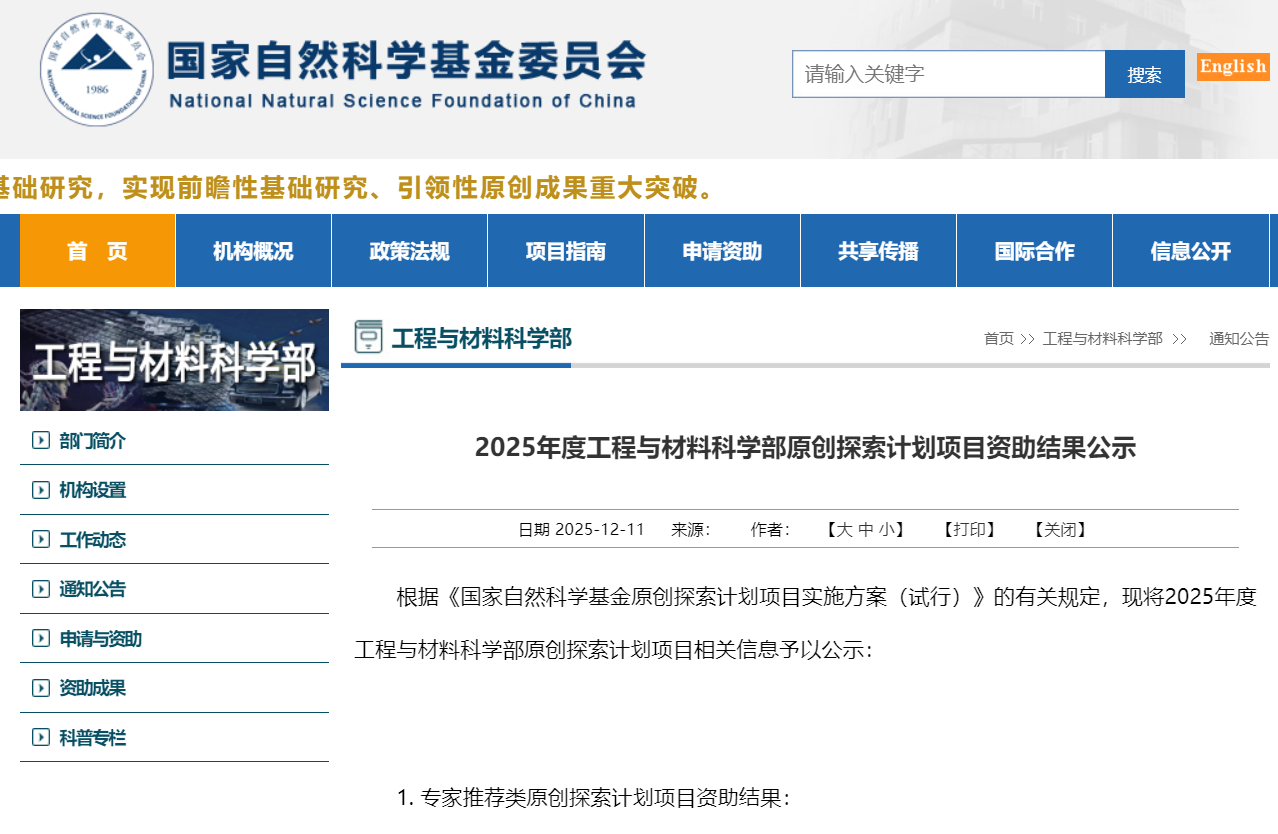Click the date text 日期 2025-12-11

581,529
